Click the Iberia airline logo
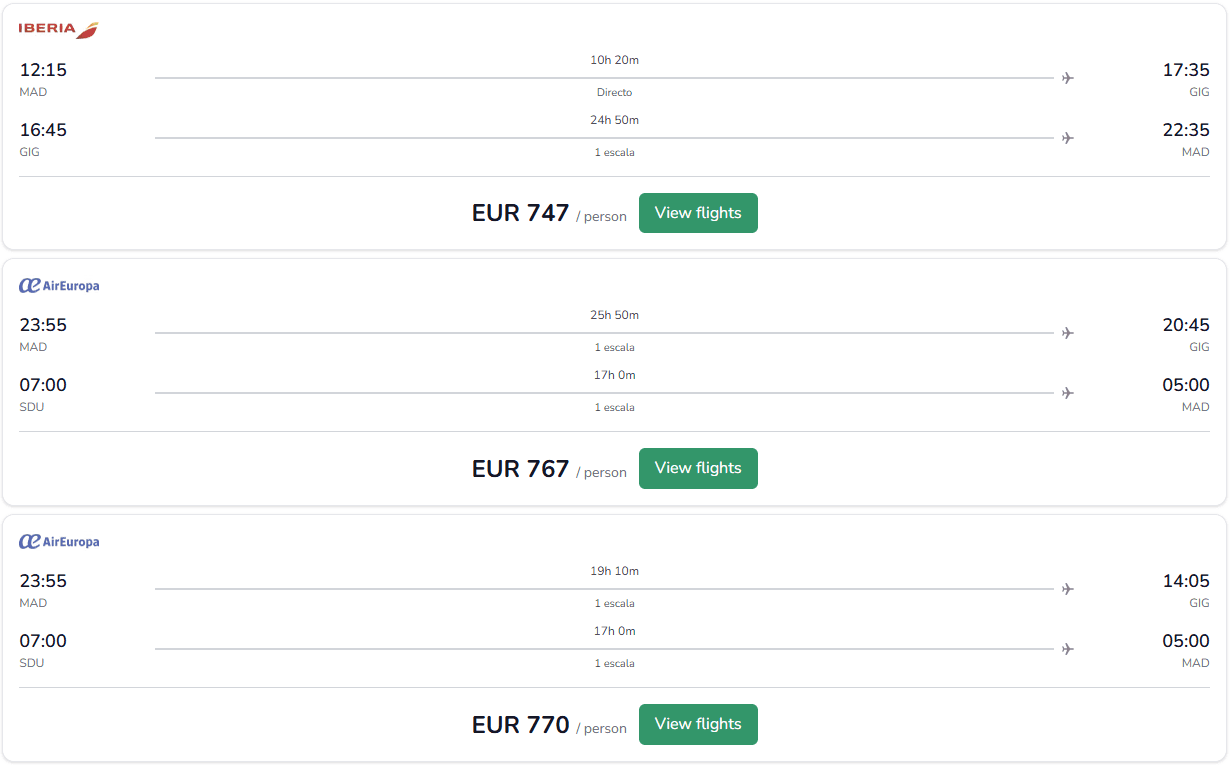 (56, 29)
